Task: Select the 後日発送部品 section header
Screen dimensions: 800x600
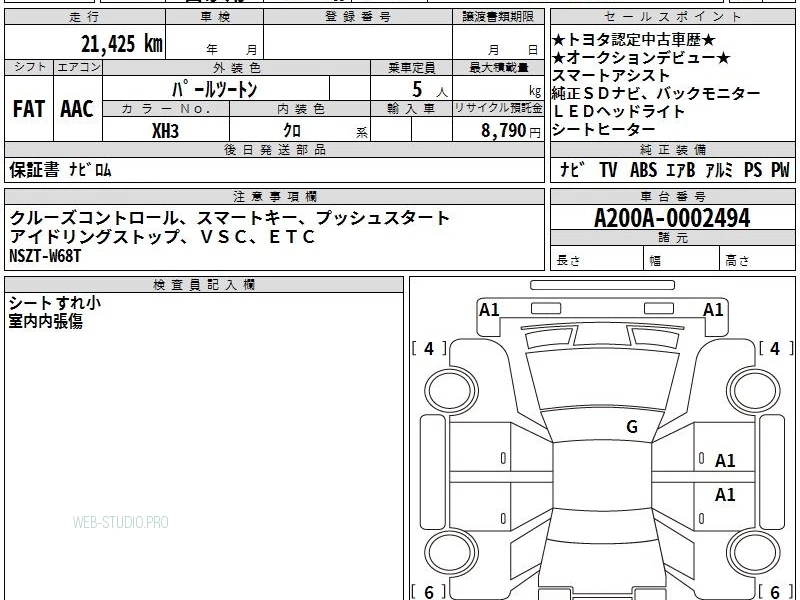Action: [x=274, y=149]
